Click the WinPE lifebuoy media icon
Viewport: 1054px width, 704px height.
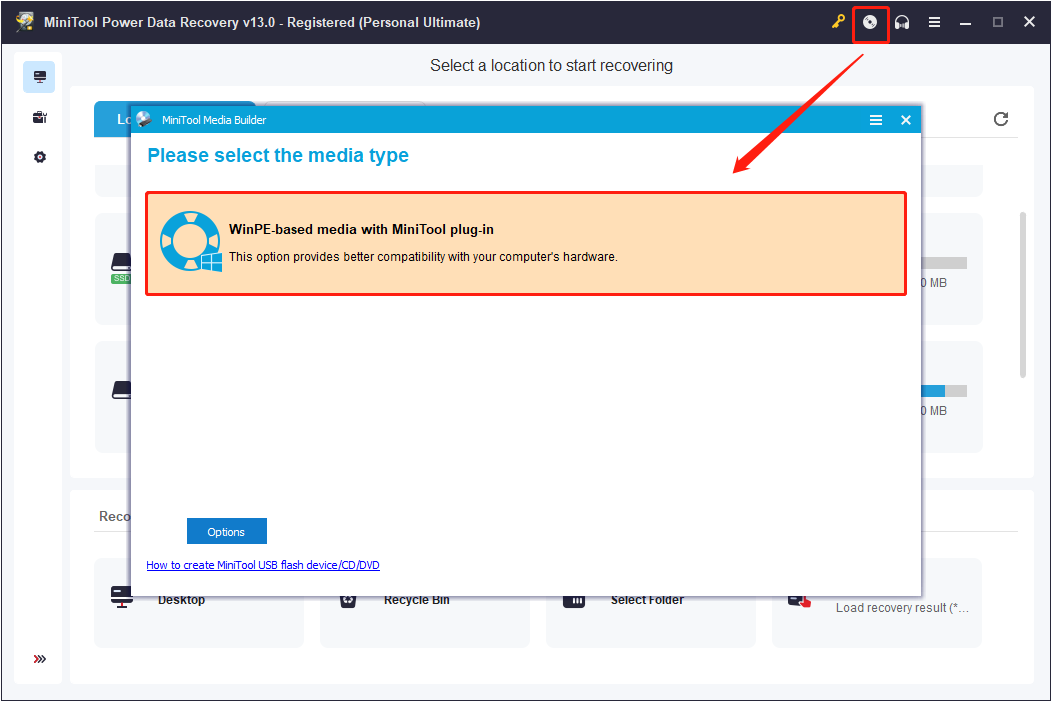[191, 241]
